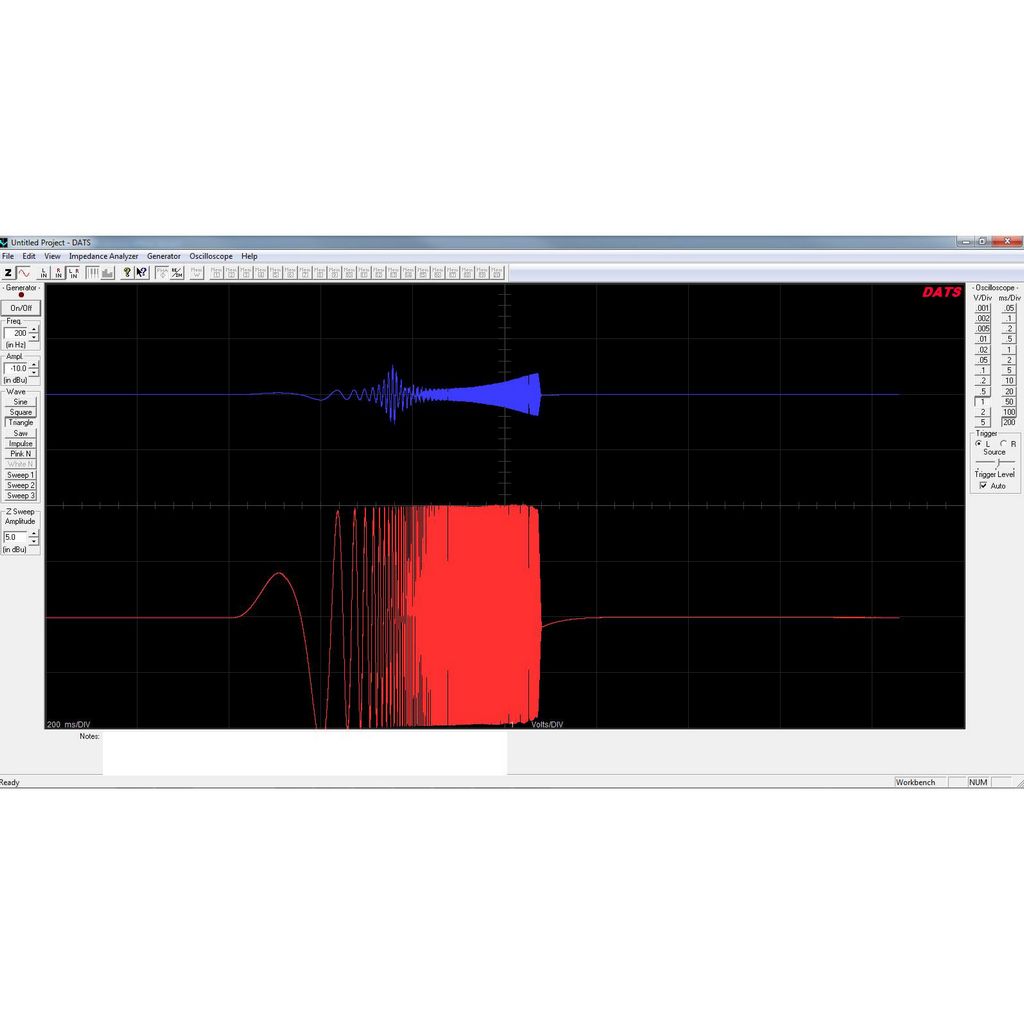The width and height of the screenshot is (1024, 1024).
Task: Open the Oscilloscope menu
Action: (x=211, y=257)
